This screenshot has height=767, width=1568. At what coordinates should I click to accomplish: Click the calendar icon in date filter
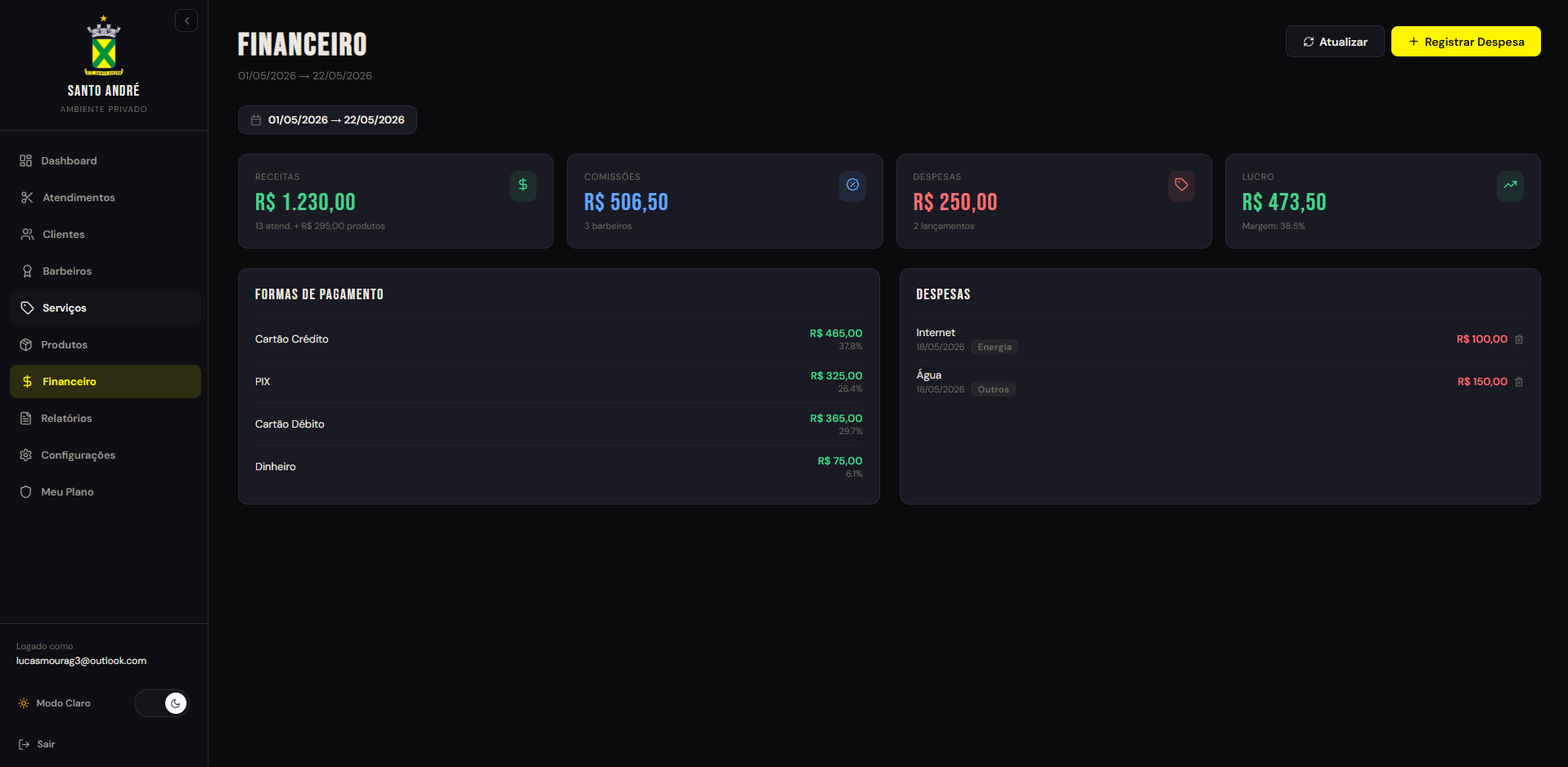point(256,120)
